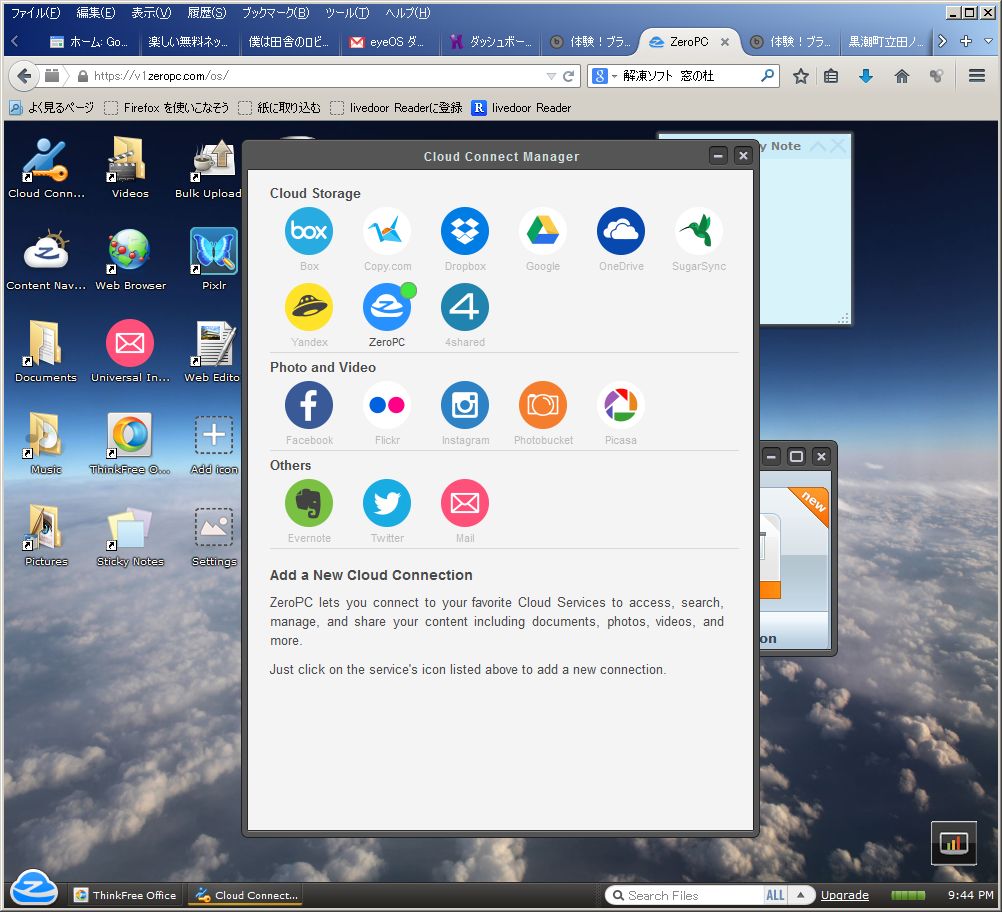Screen dimensions: 1002x912
Task: Choose the OneDrive cloud icon
Action: pyautogui.click(x=620, y=231)
